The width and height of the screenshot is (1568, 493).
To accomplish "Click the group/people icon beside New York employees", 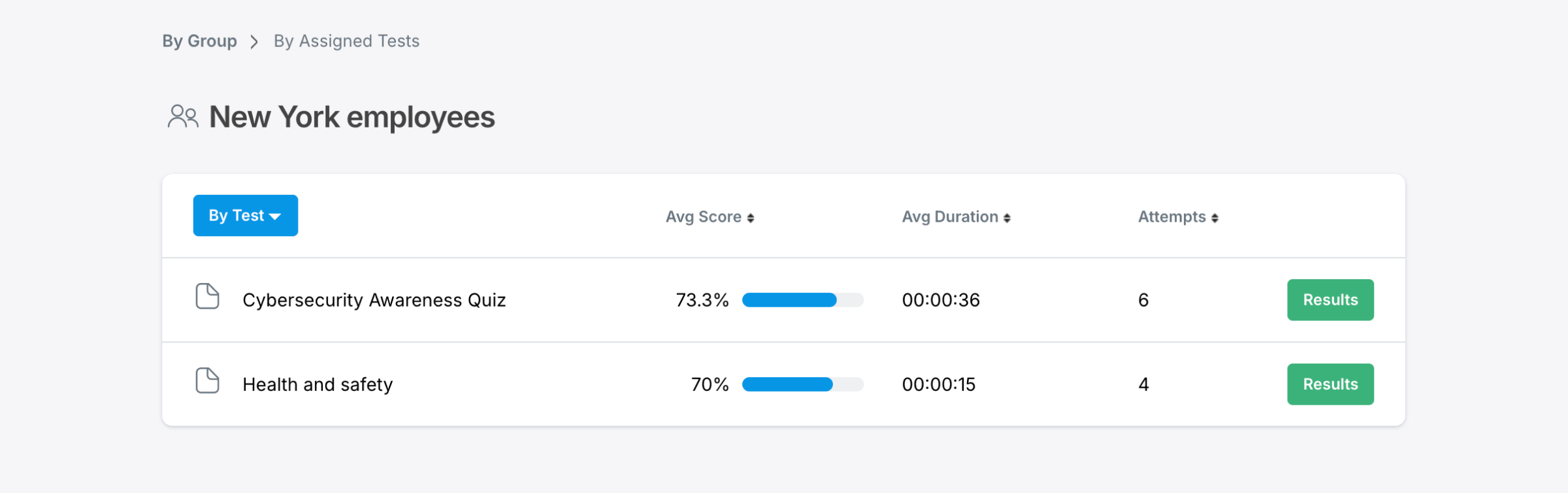I will click(183, 117).
